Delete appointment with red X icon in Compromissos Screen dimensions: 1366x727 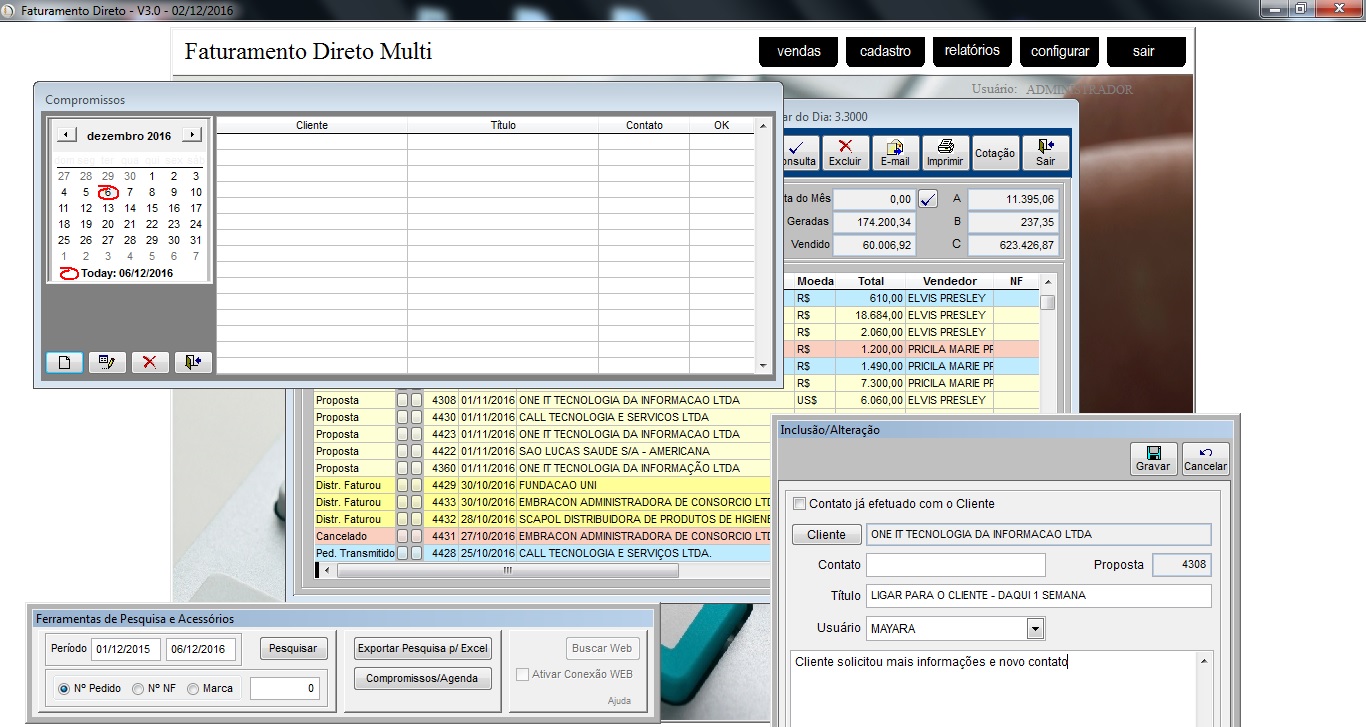[150, 362]
